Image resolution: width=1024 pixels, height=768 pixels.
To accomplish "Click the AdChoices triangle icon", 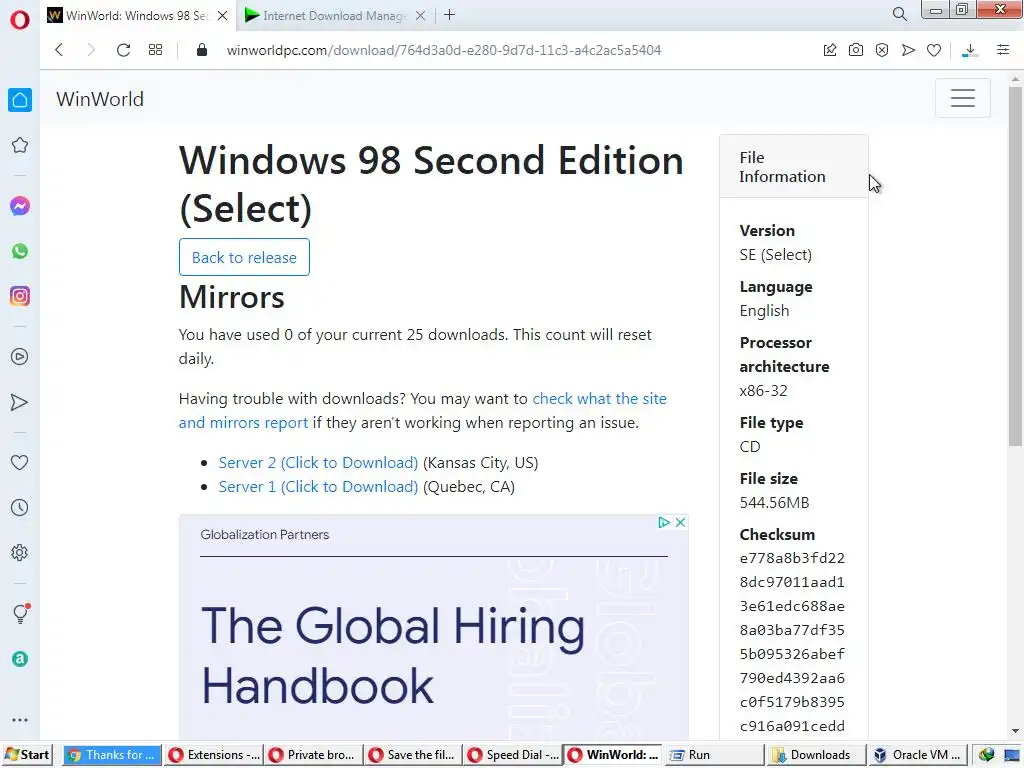I will coord(664,522).
